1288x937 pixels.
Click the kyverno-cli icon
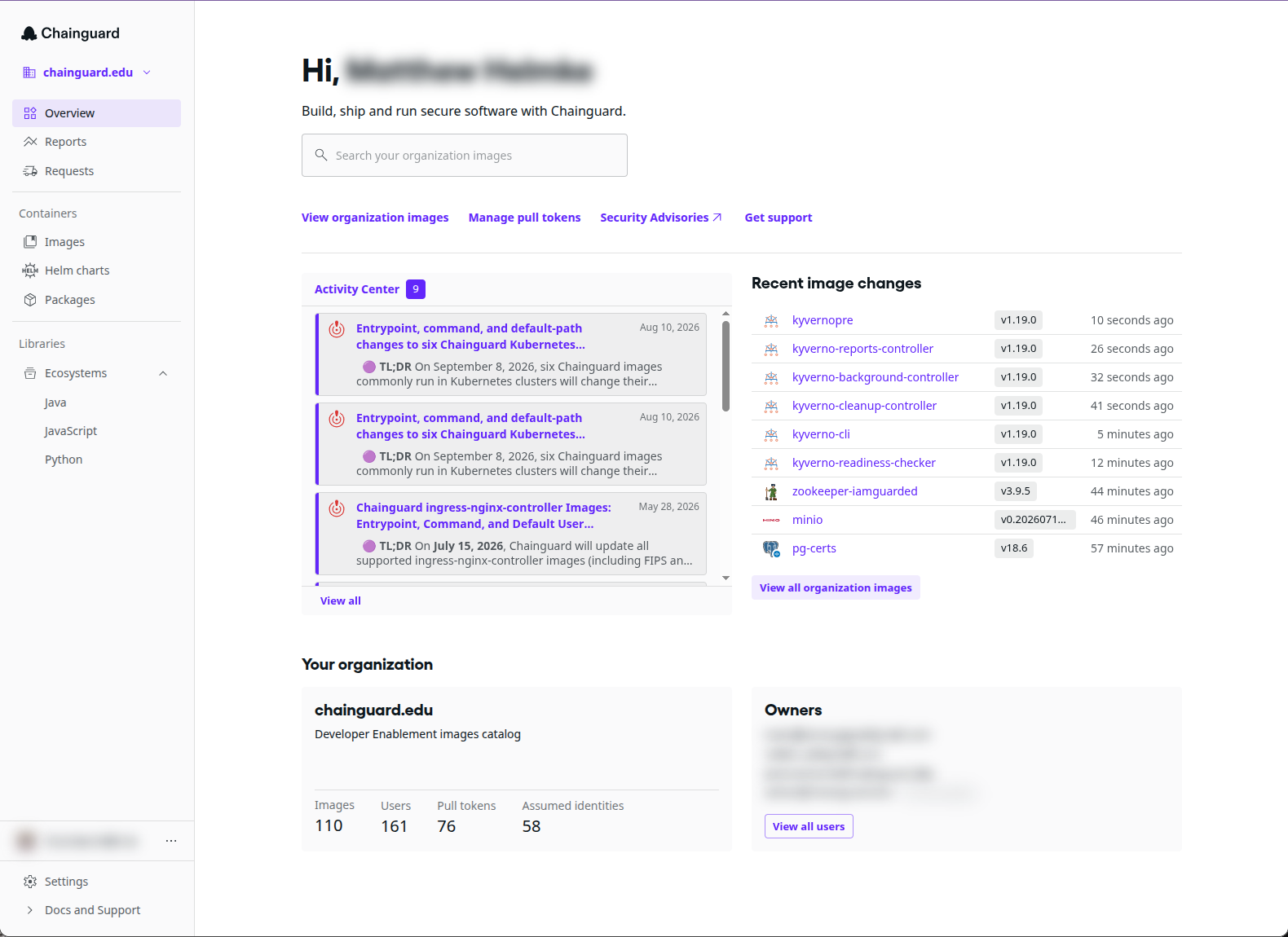[x=771, y=435]
